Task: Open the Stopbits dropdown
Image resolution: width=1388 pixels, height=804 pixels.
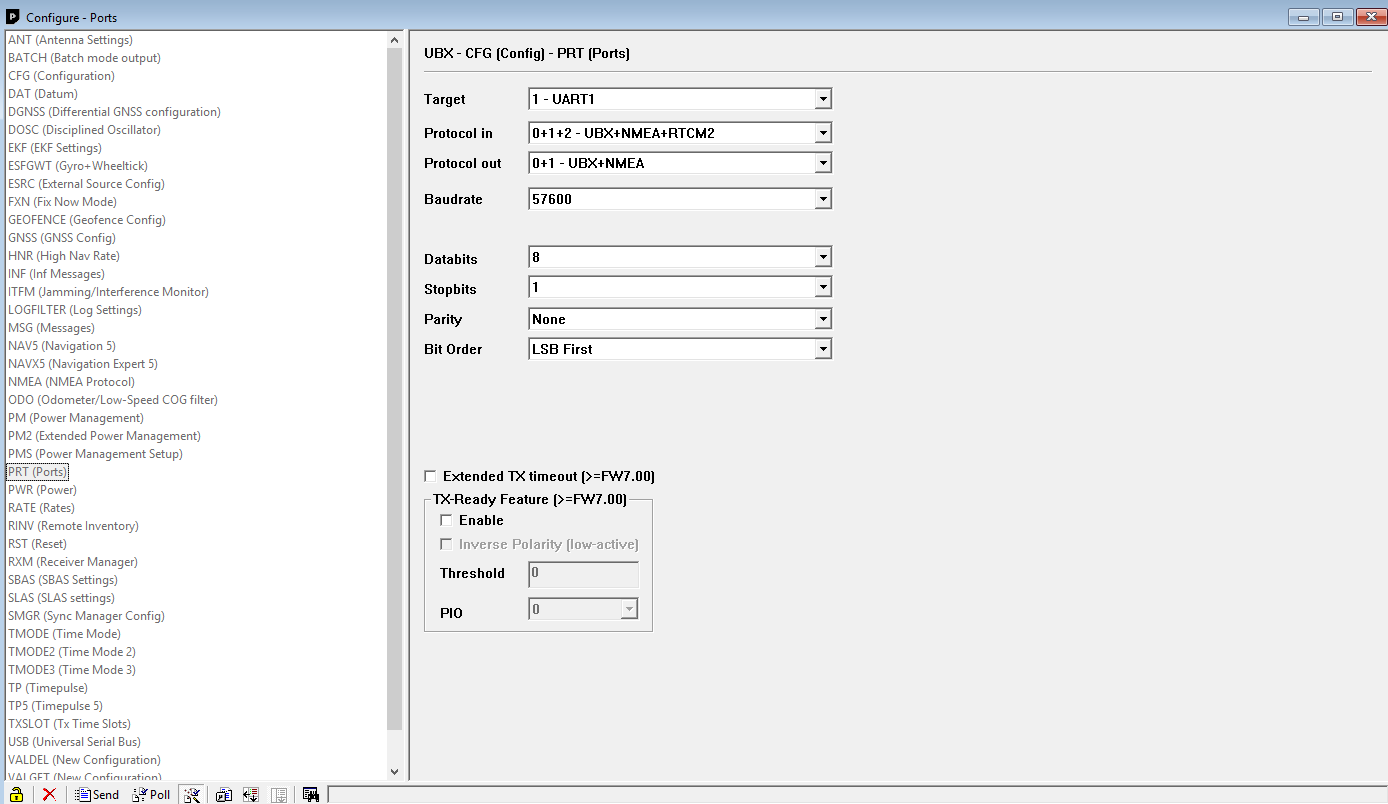Action: coord(822,287)
